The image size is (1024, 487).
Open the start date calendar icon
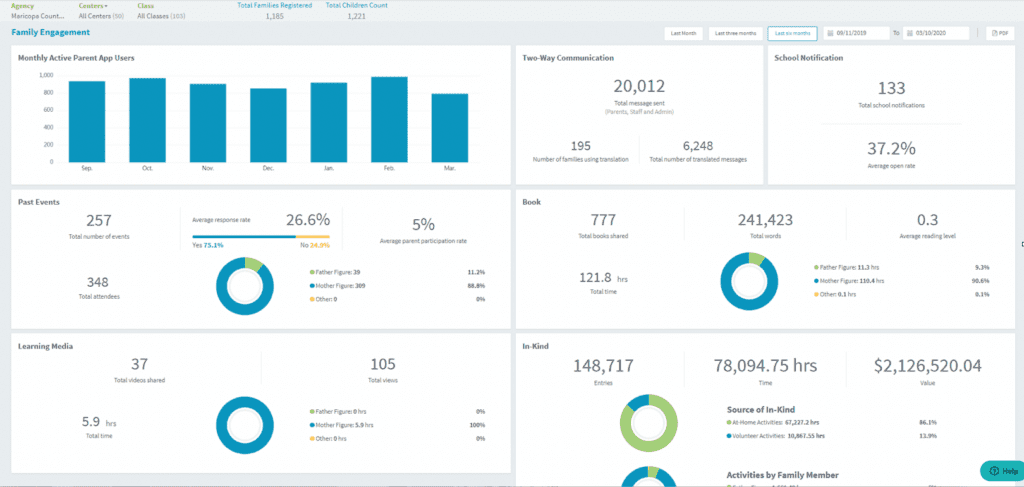pos(830,33)
